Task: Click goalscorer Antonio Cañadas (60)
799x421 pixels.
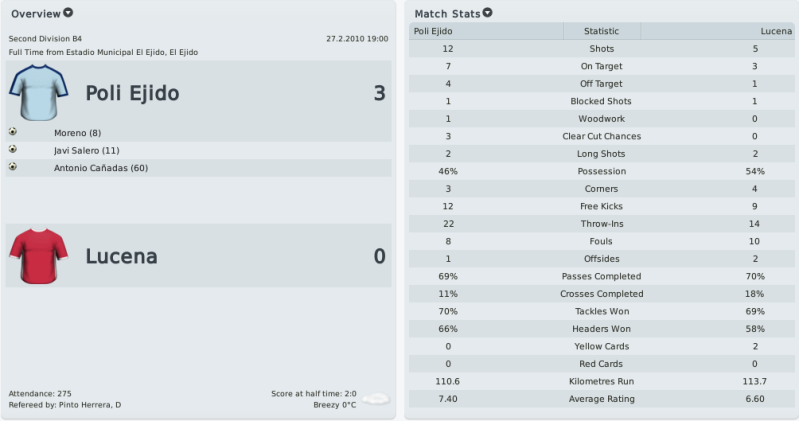Action: [x=101, y=168]
